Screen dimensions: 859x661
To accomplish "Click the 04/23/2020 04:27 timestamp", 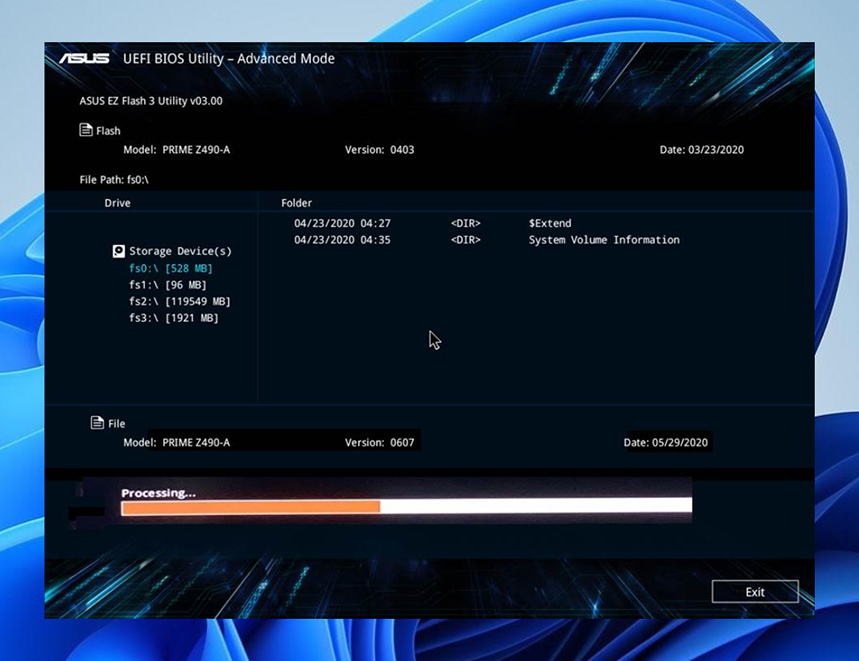I will click(x=342, y=223).
